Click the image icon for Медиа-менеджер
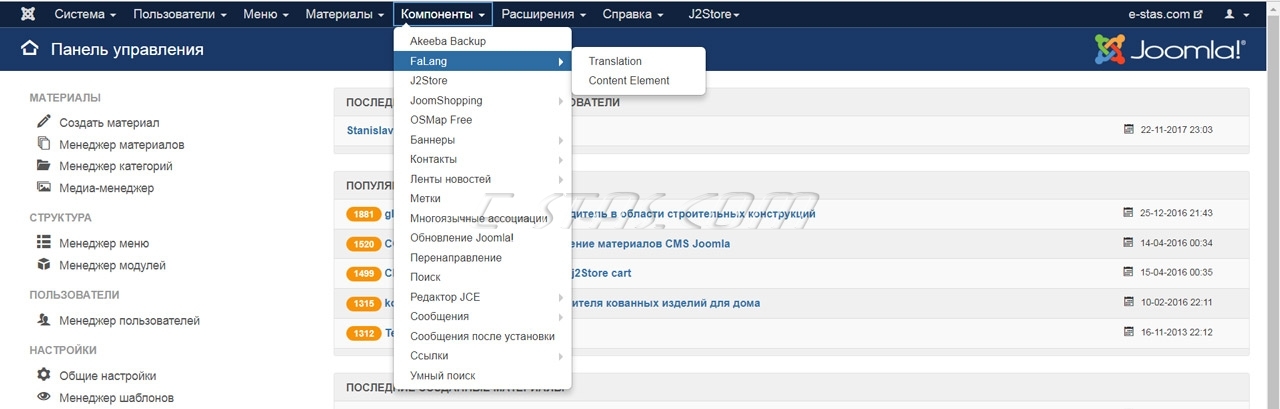Image resolution: width=1280 pixels, height=409 pixels. coord(44,187)
